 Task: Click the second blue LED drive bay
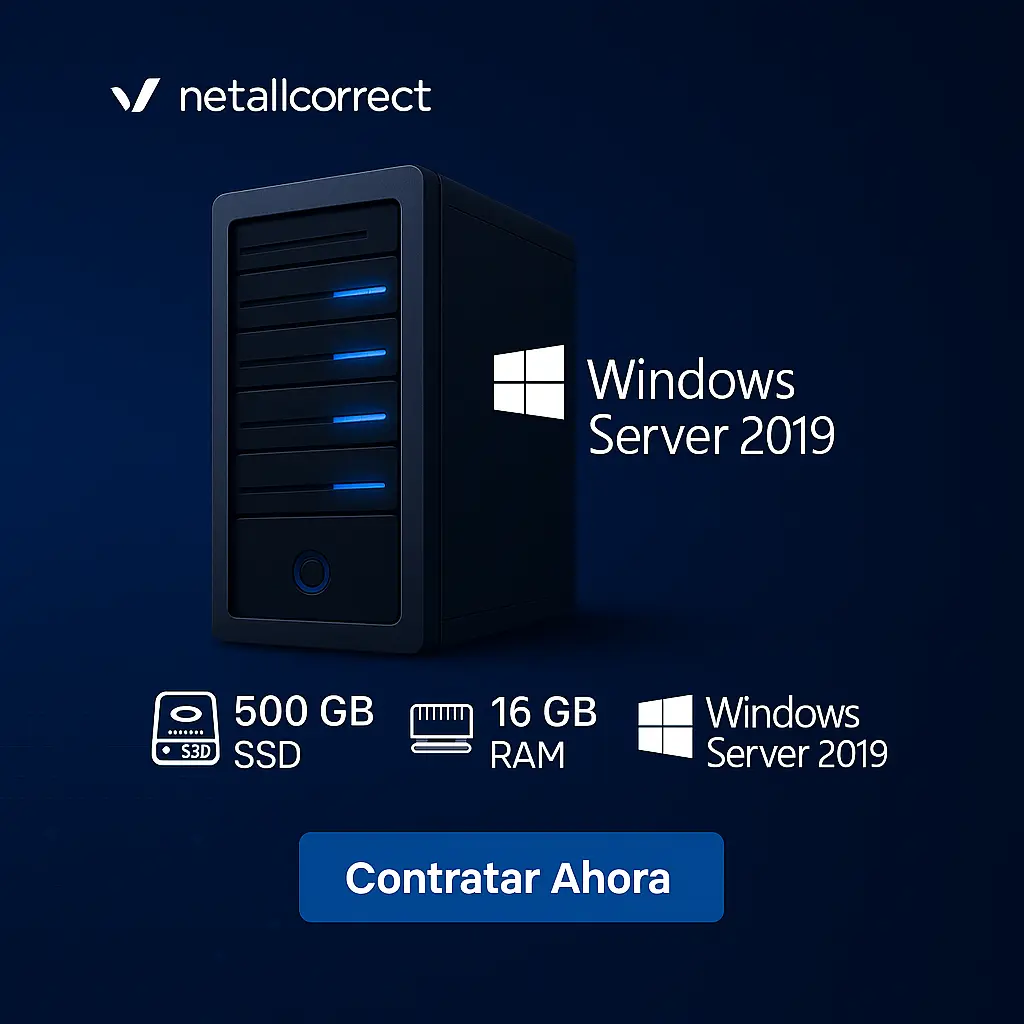(317, 353)
